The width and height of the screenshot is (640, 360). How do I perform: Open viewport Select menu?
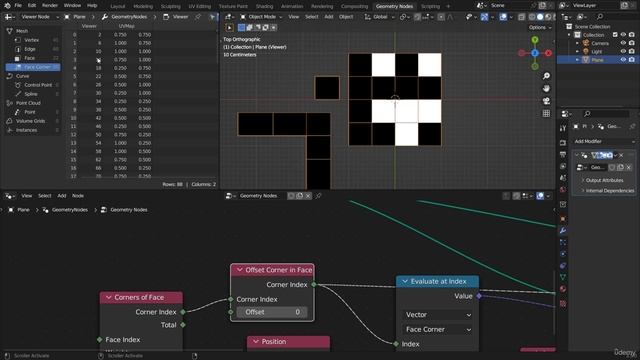(311, 17)
